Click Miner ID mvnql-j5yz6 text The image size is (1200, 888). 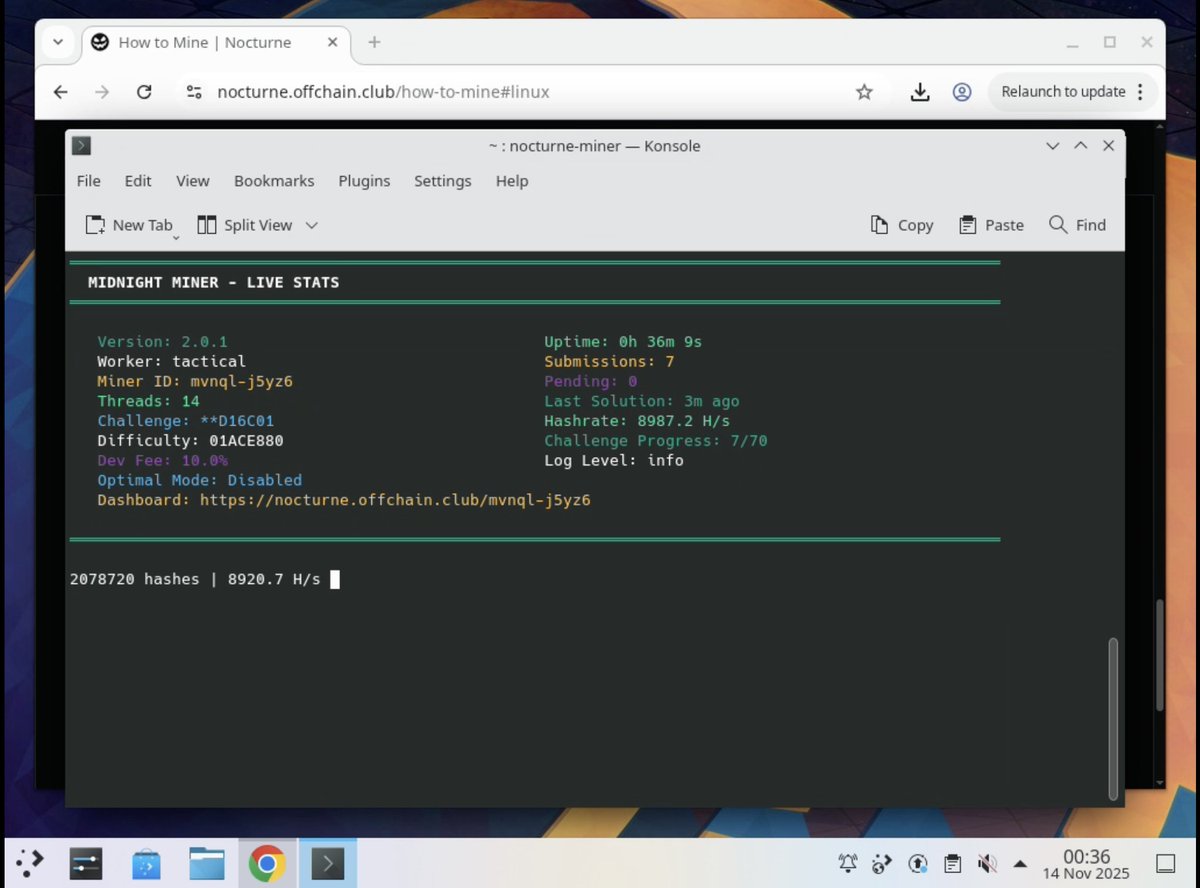point(195,381)
